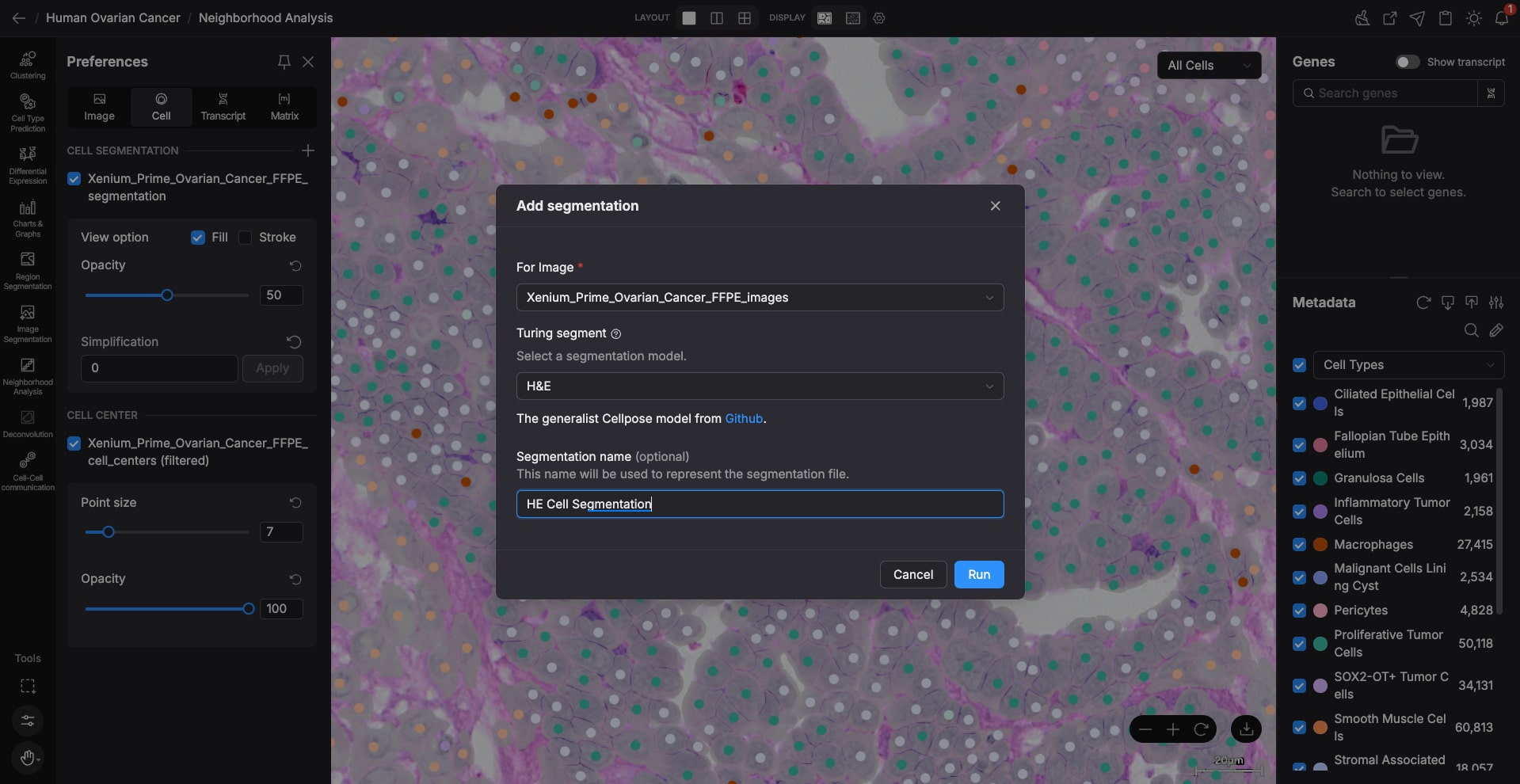This screenshot has height=784, width=1520.
Task: Open the For Image dropdown
Action: pos(760,298)
